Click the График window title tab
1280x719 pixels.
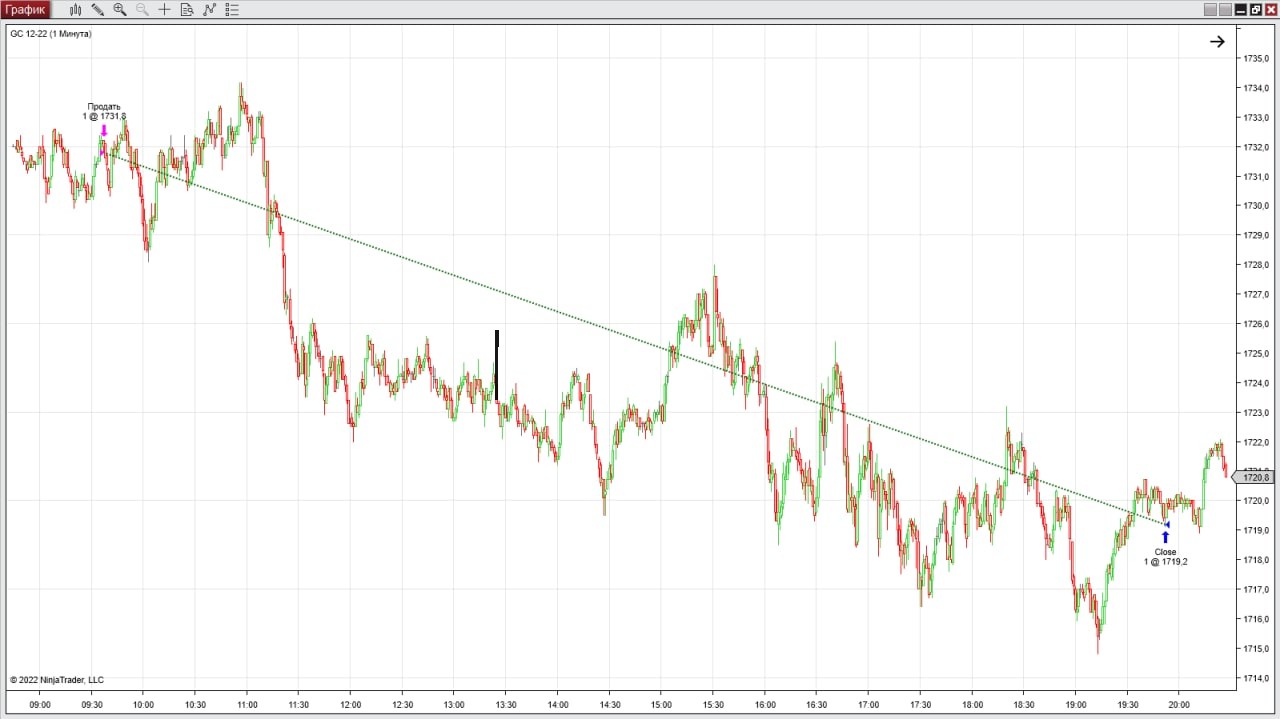pyautogui.click(x=26, y=10)
